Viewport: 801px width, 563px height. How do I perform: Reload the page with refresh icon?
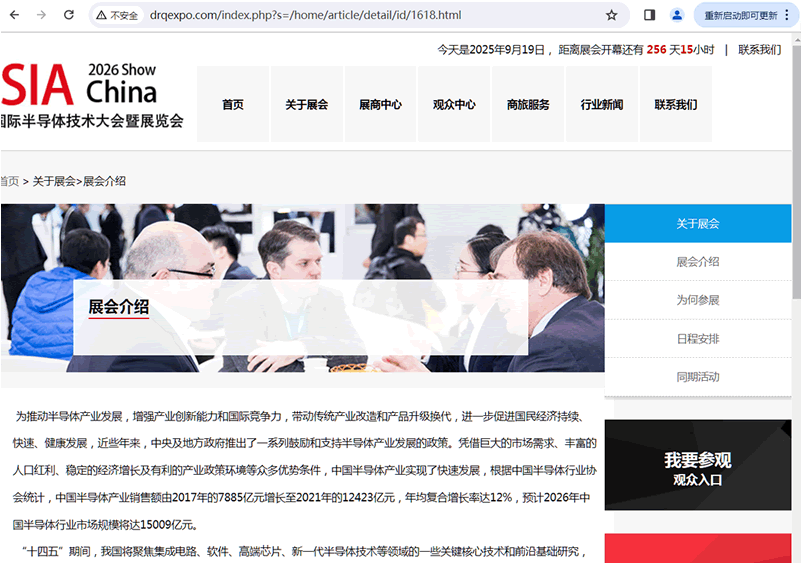point(69,15)
